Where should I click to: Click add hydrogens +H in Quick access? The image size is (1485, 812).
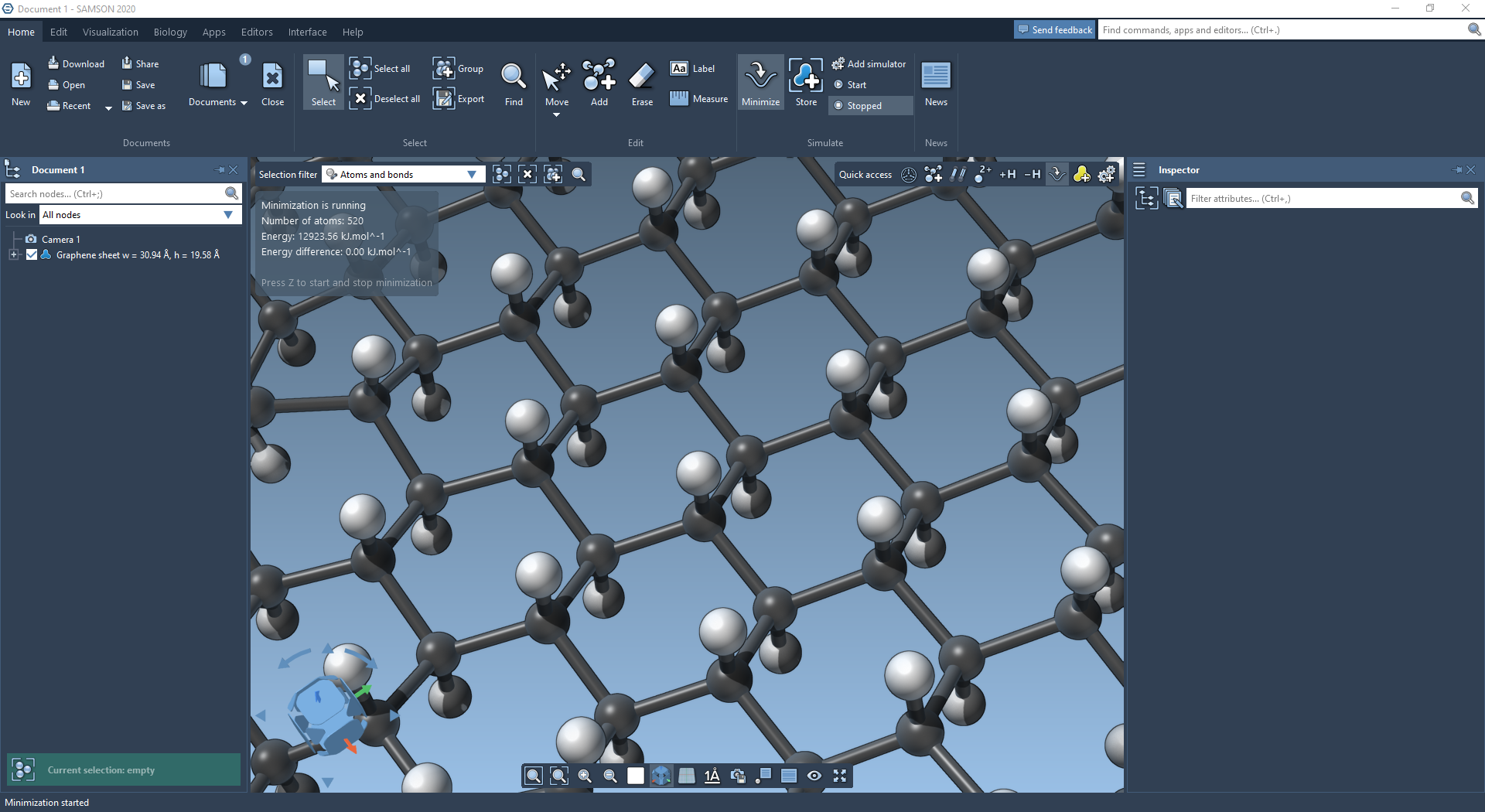tap(1007, 175)
